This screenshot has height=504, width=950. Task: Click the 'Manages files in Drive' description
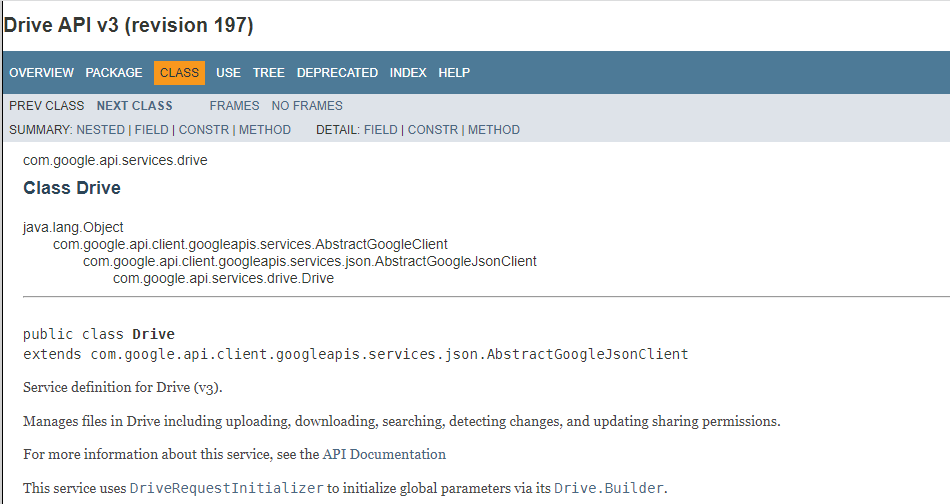(x=402, y=421)
